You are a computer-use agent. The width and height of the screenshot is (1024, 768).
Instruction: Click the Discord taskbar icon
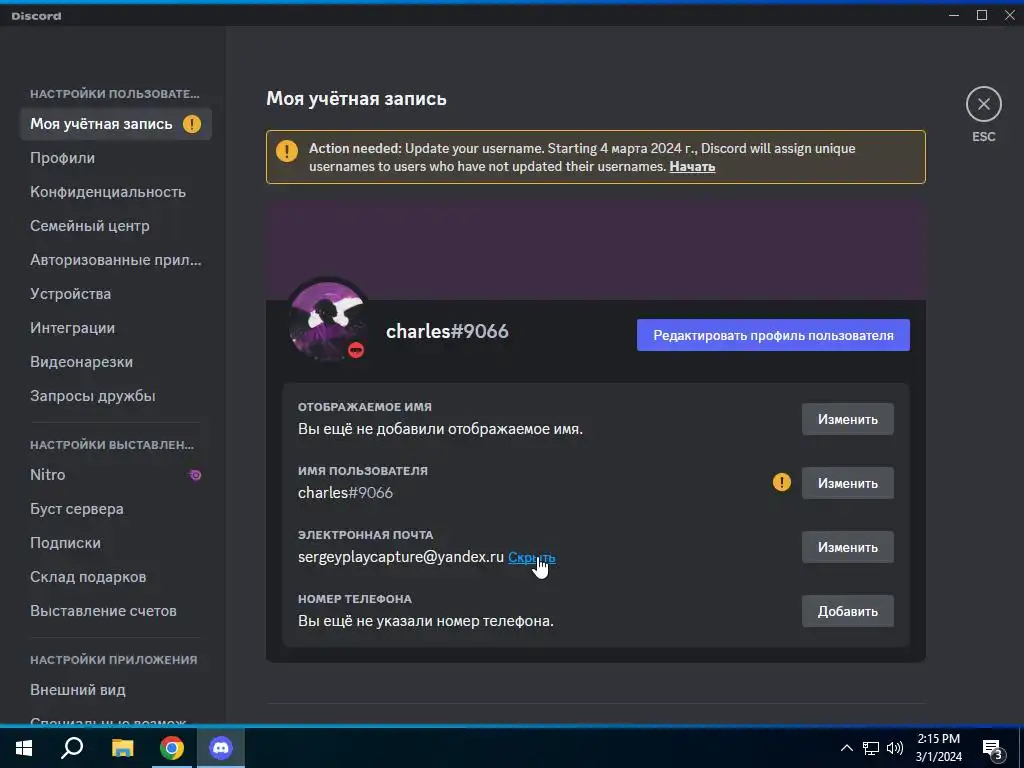pyautogui.click(x=221, y=748)
